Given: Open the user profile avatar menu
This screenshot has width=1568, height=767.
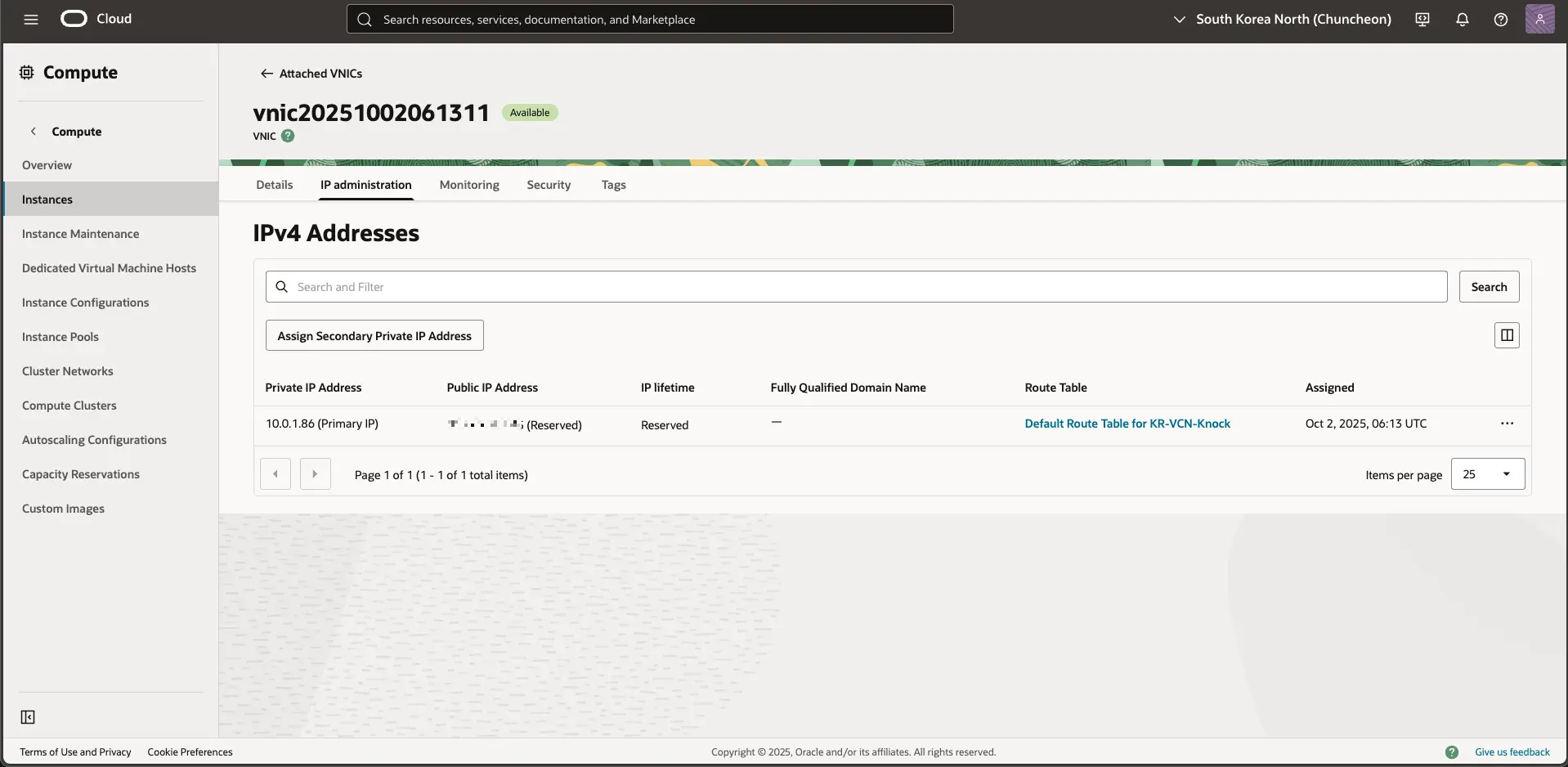Looking at the screenshot, I should pyautogui.click(x=1540, y=19).
